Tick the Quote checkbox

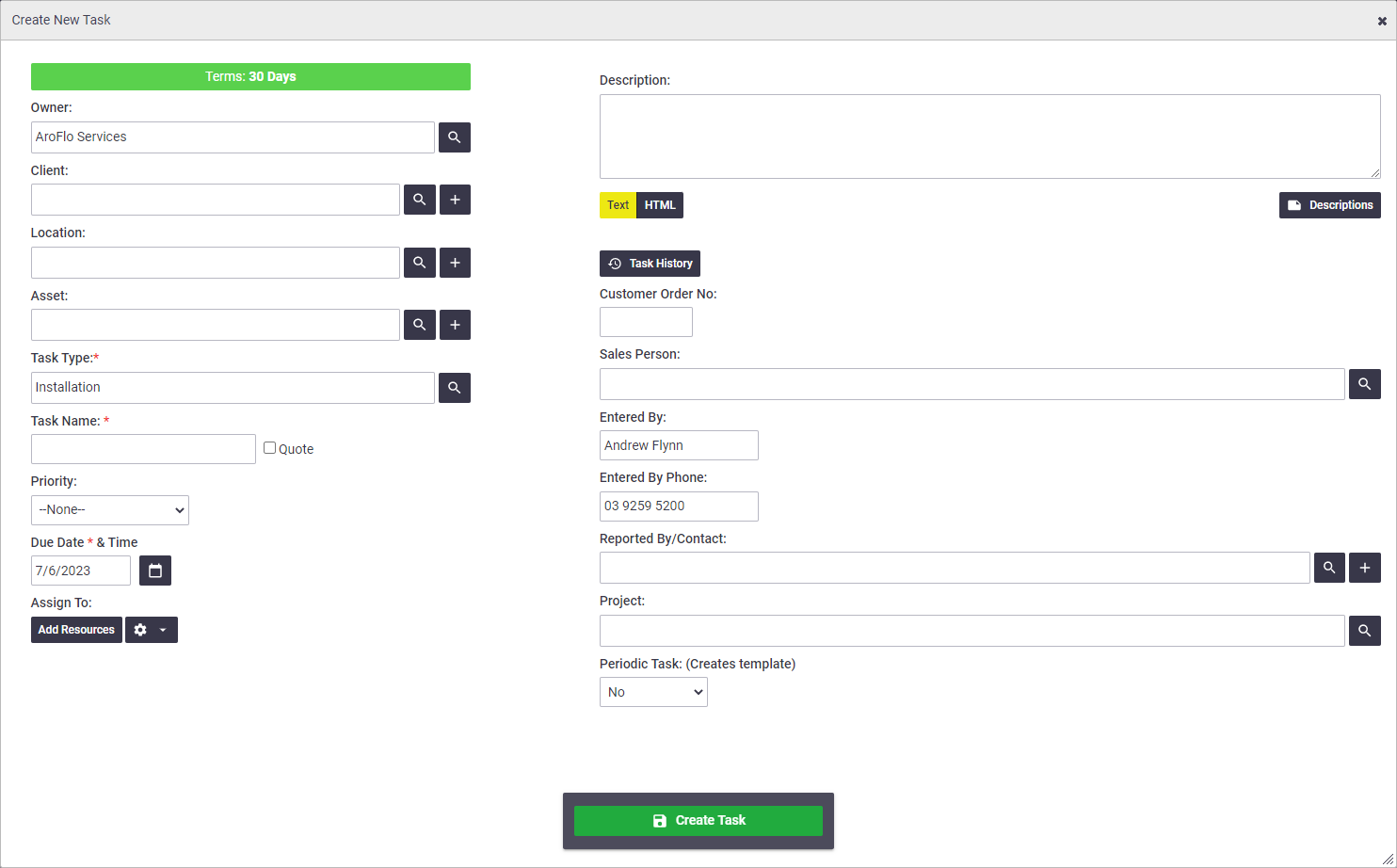[x=270, y=448]
